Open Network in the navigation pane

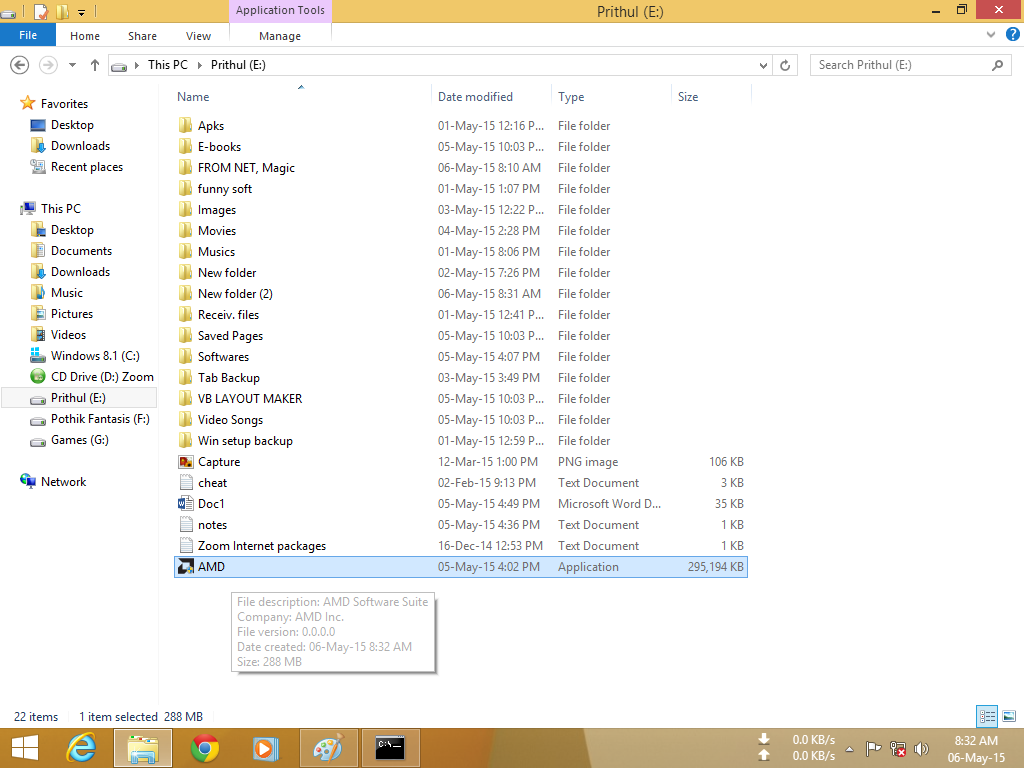pyautogui.click(x=63, y=481)
